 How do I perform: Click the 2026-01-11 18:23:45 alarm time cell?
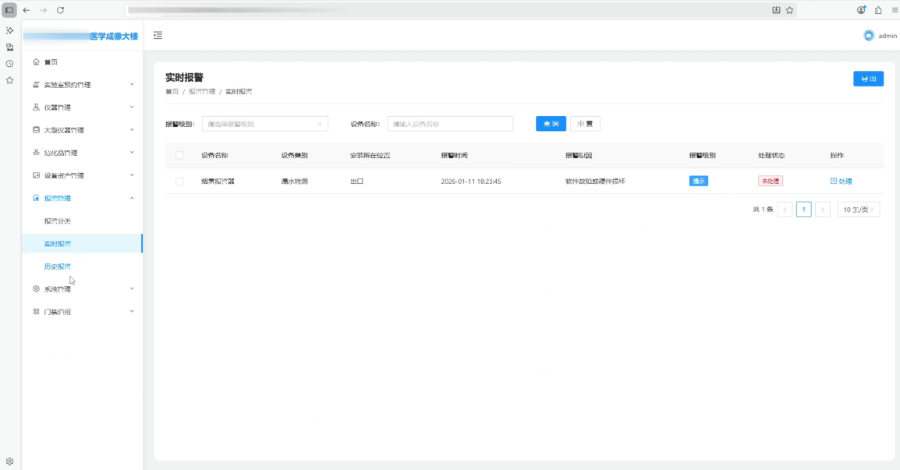(x=471, y=181)
